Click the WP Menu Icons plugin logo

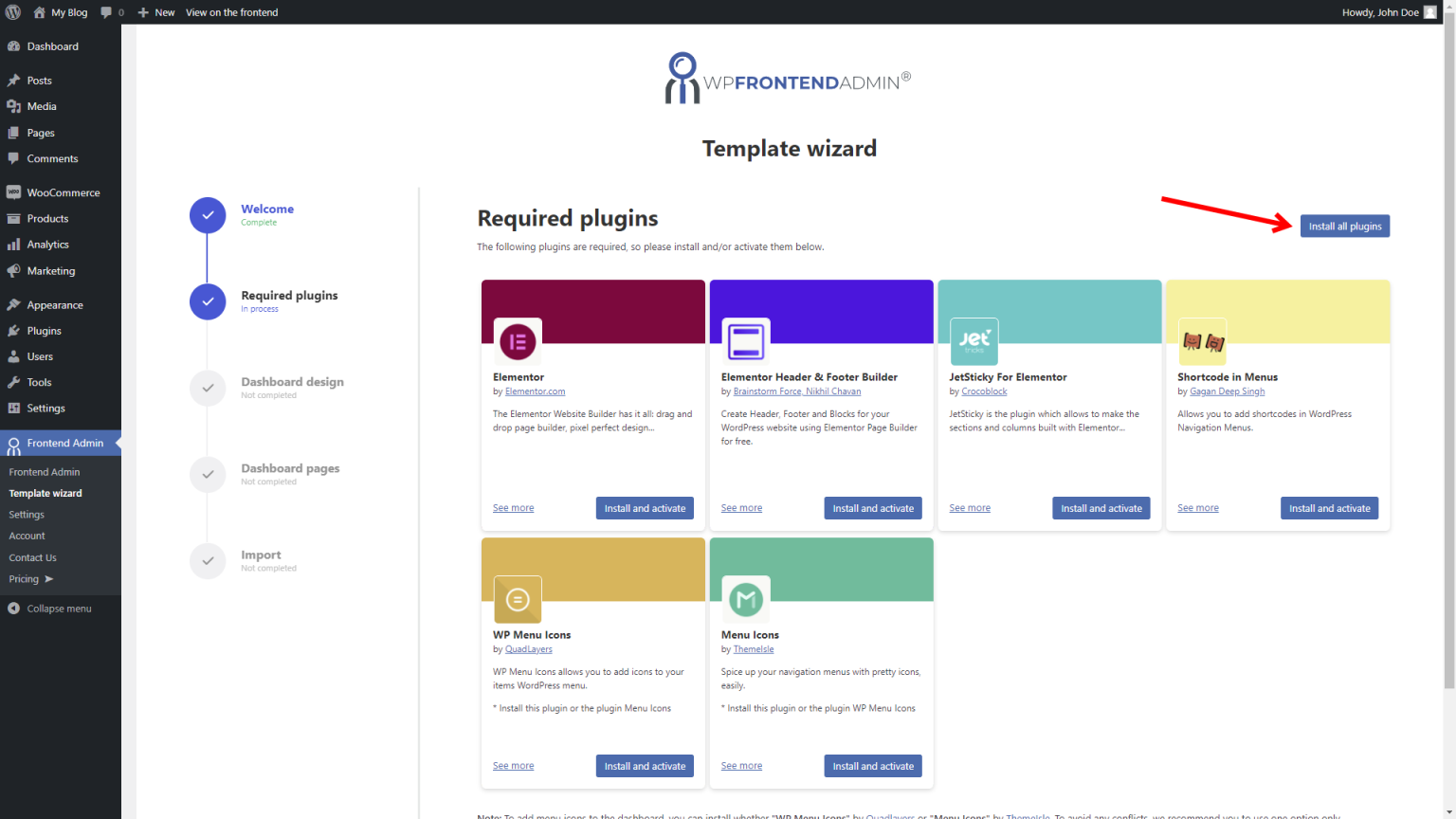(x=518, y=599)
